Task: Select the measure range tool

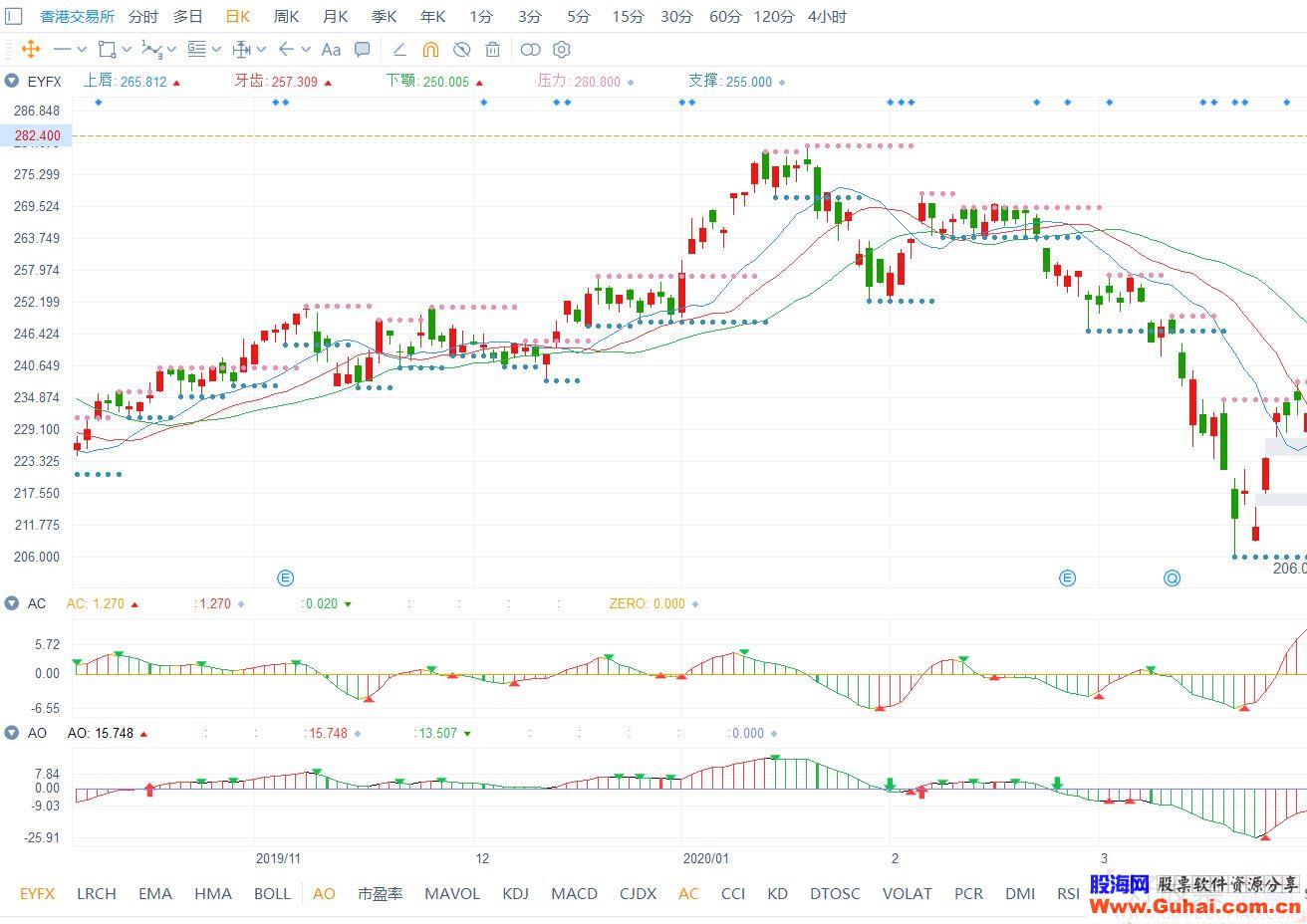Action: point(241,49)
